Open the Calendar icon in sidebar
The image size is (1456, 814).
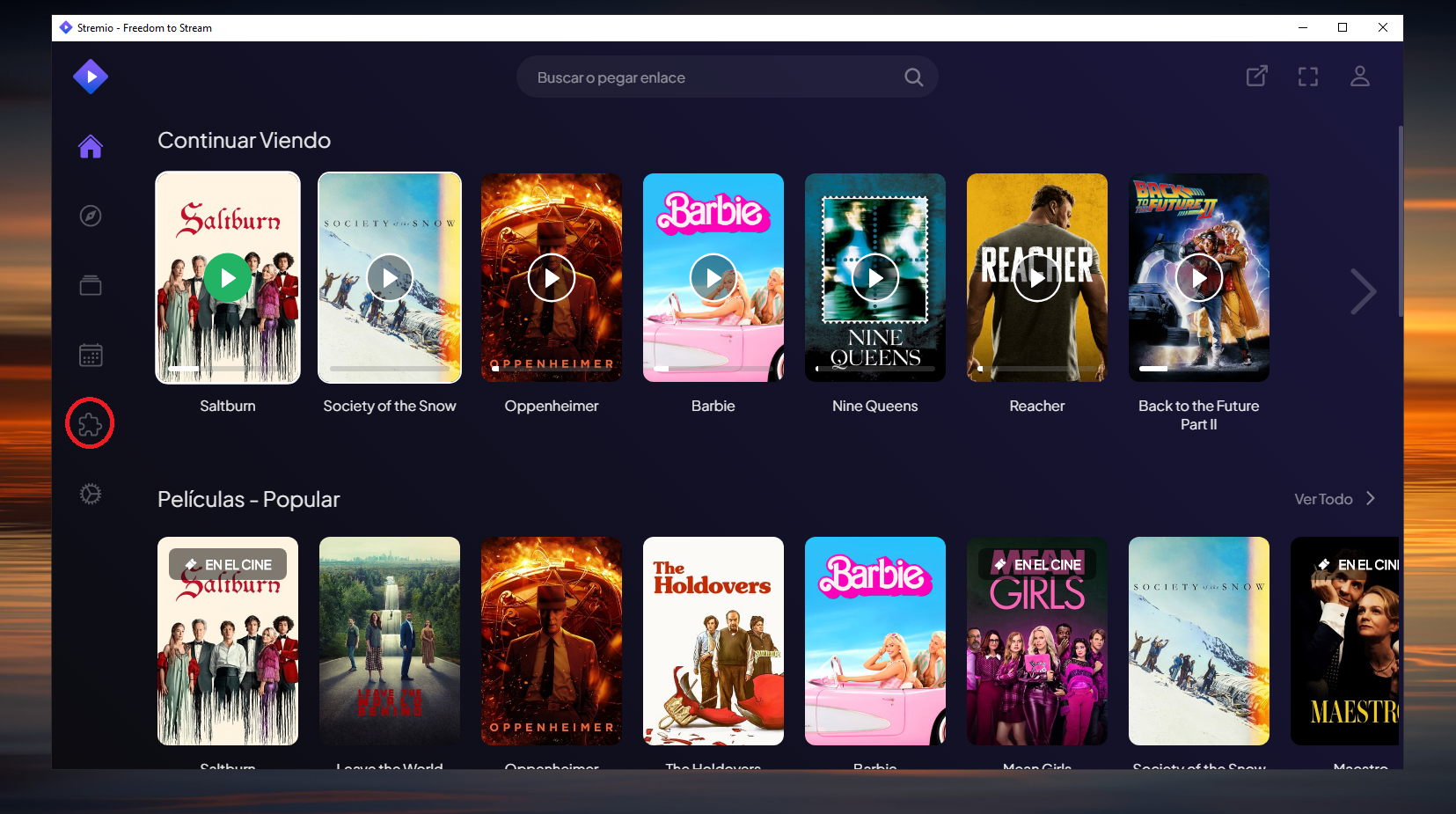pos(91,355)
